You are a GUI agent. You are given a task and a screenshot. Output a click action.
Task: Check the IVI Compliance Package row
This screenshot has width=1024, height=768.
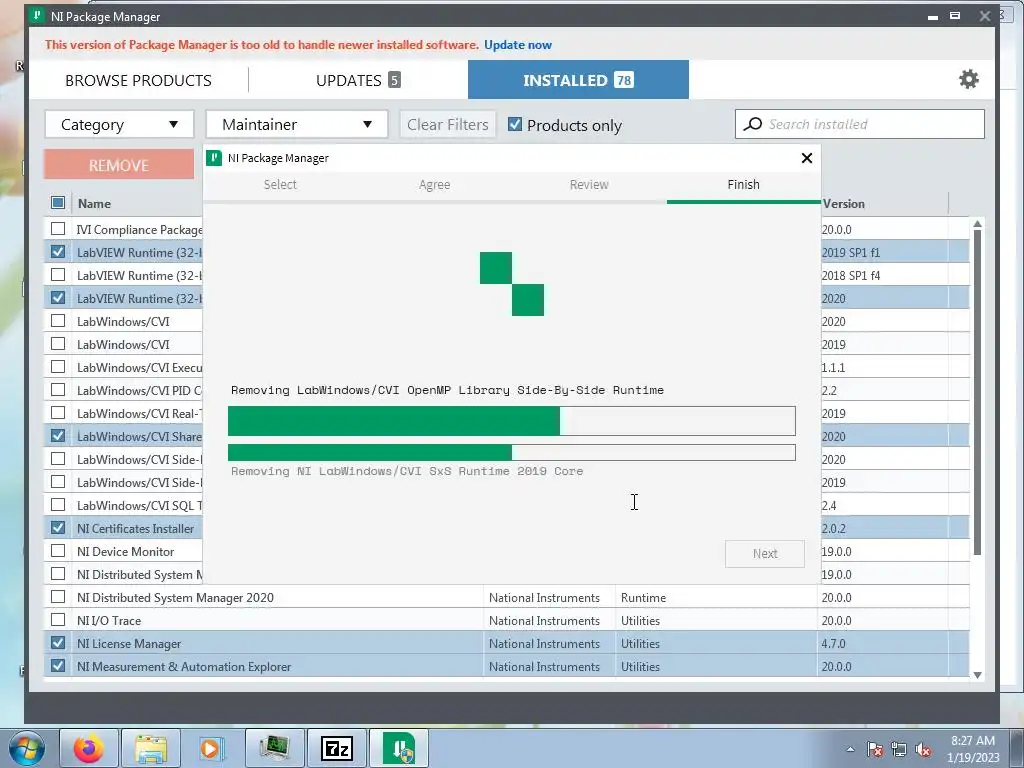(57, 229)
